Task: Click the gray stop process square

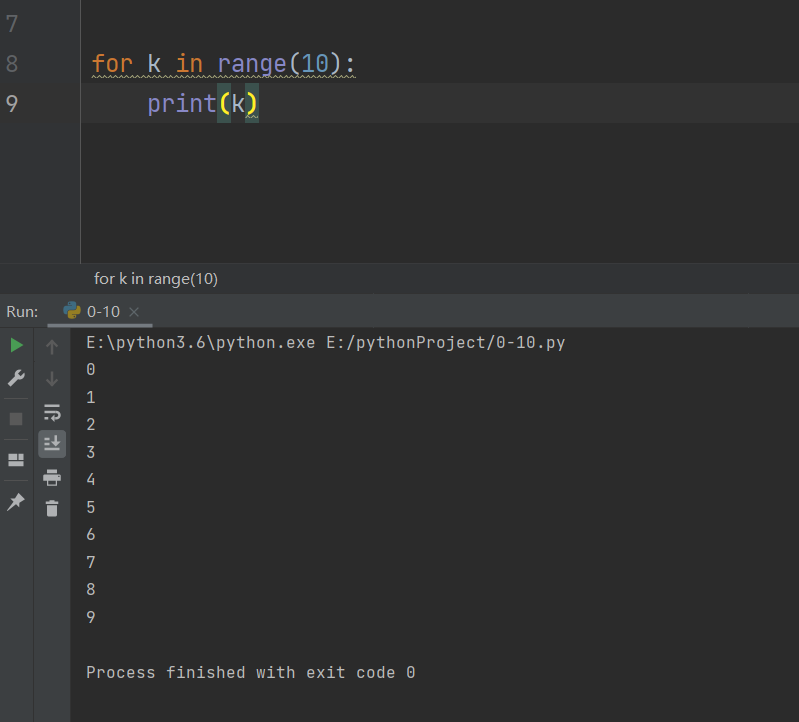Action: (x=16, y=419)
